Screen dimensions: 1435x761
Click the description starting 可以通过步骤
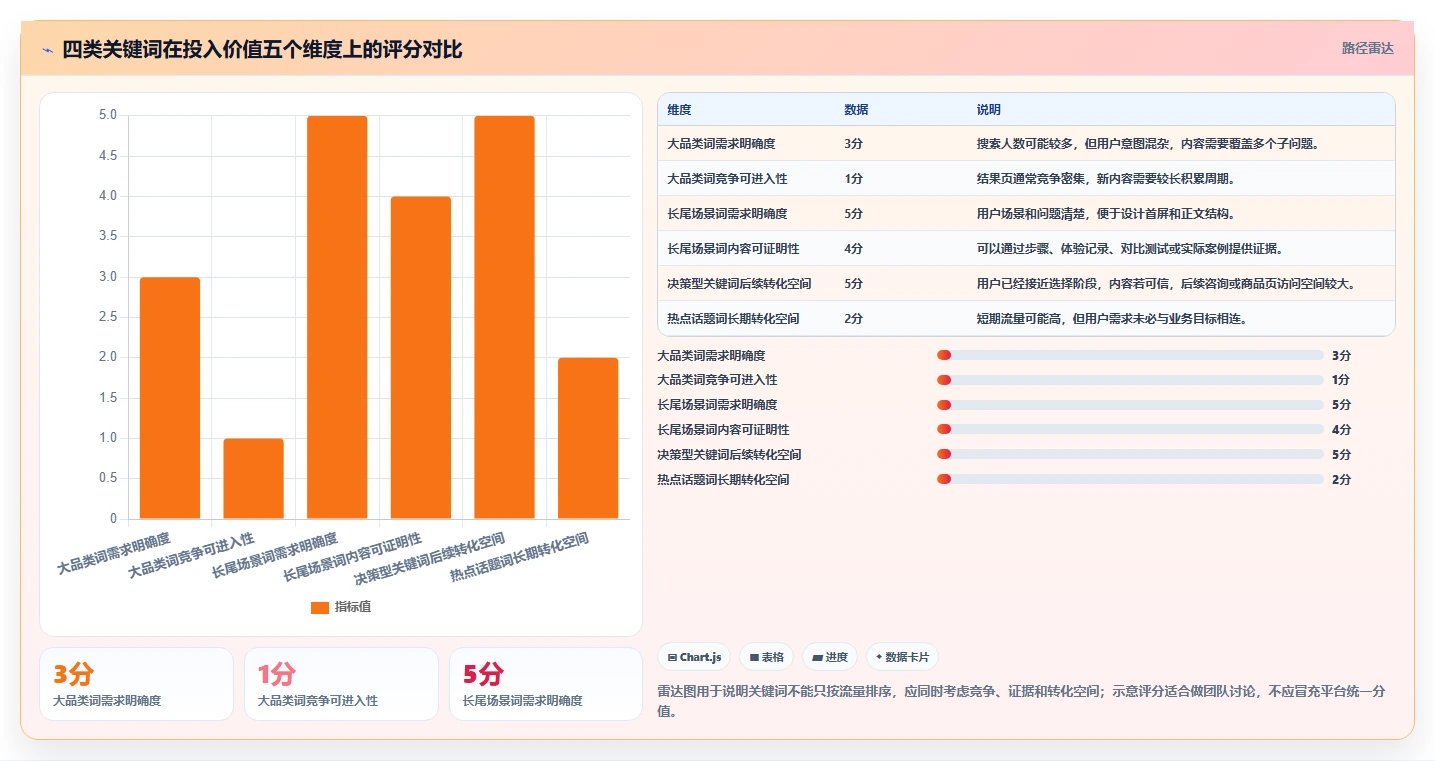(x=1129, y=248)
